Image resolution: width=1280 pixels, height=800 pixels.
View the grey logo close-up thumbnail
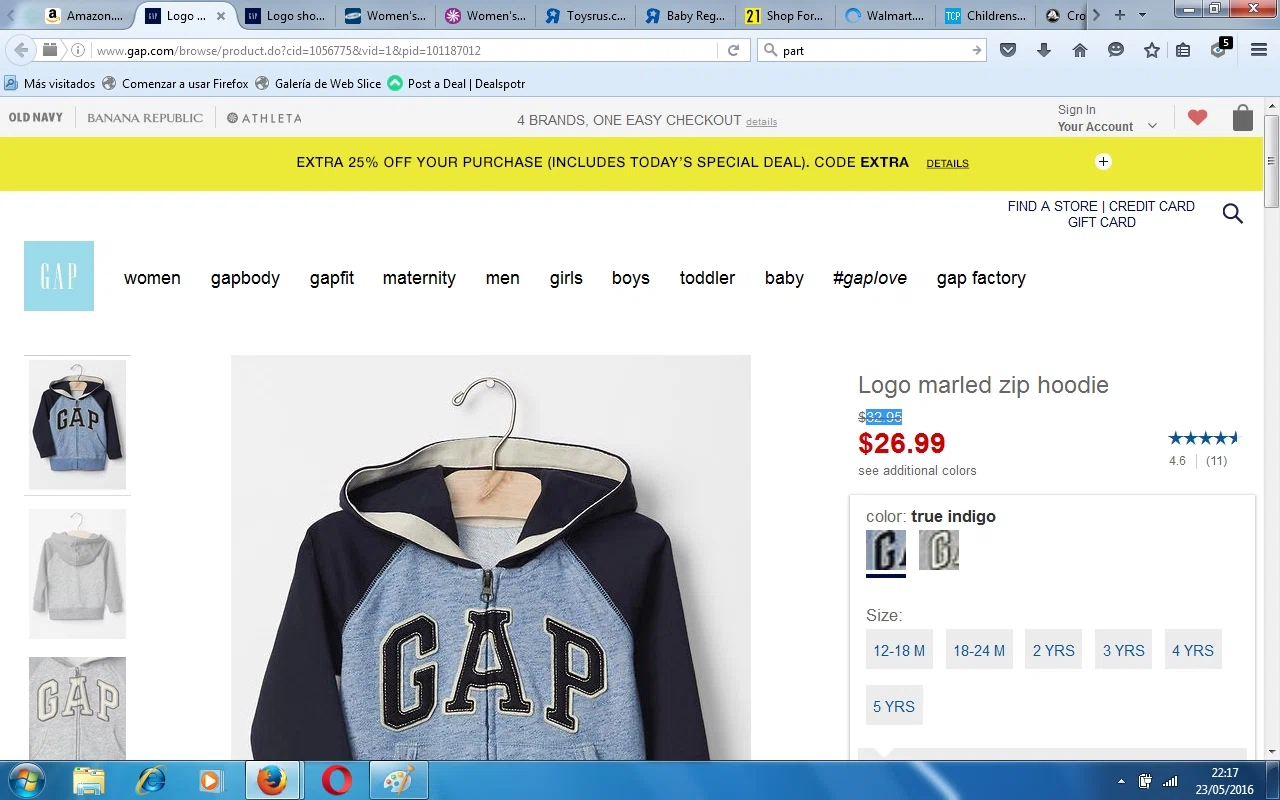point(77,708)
